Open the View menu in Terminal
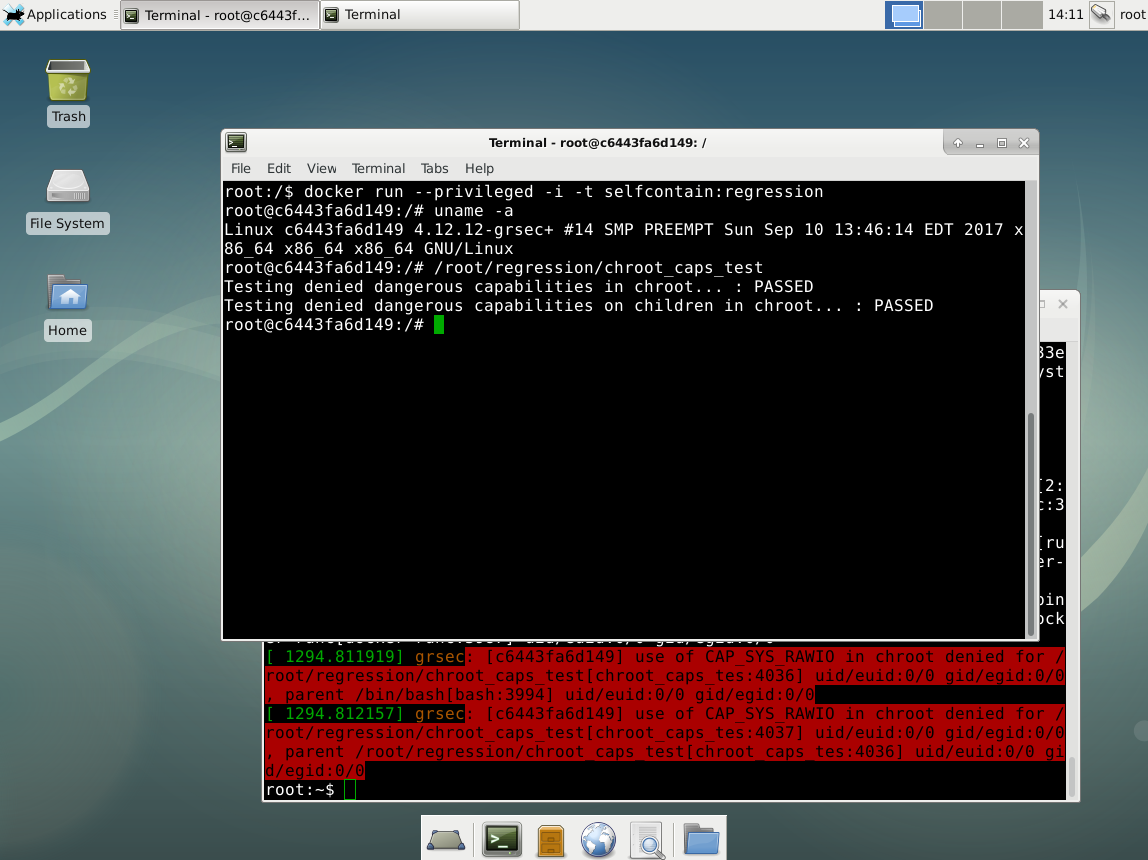The width and height of the screenshot is (1148, 860). (321, 168)
